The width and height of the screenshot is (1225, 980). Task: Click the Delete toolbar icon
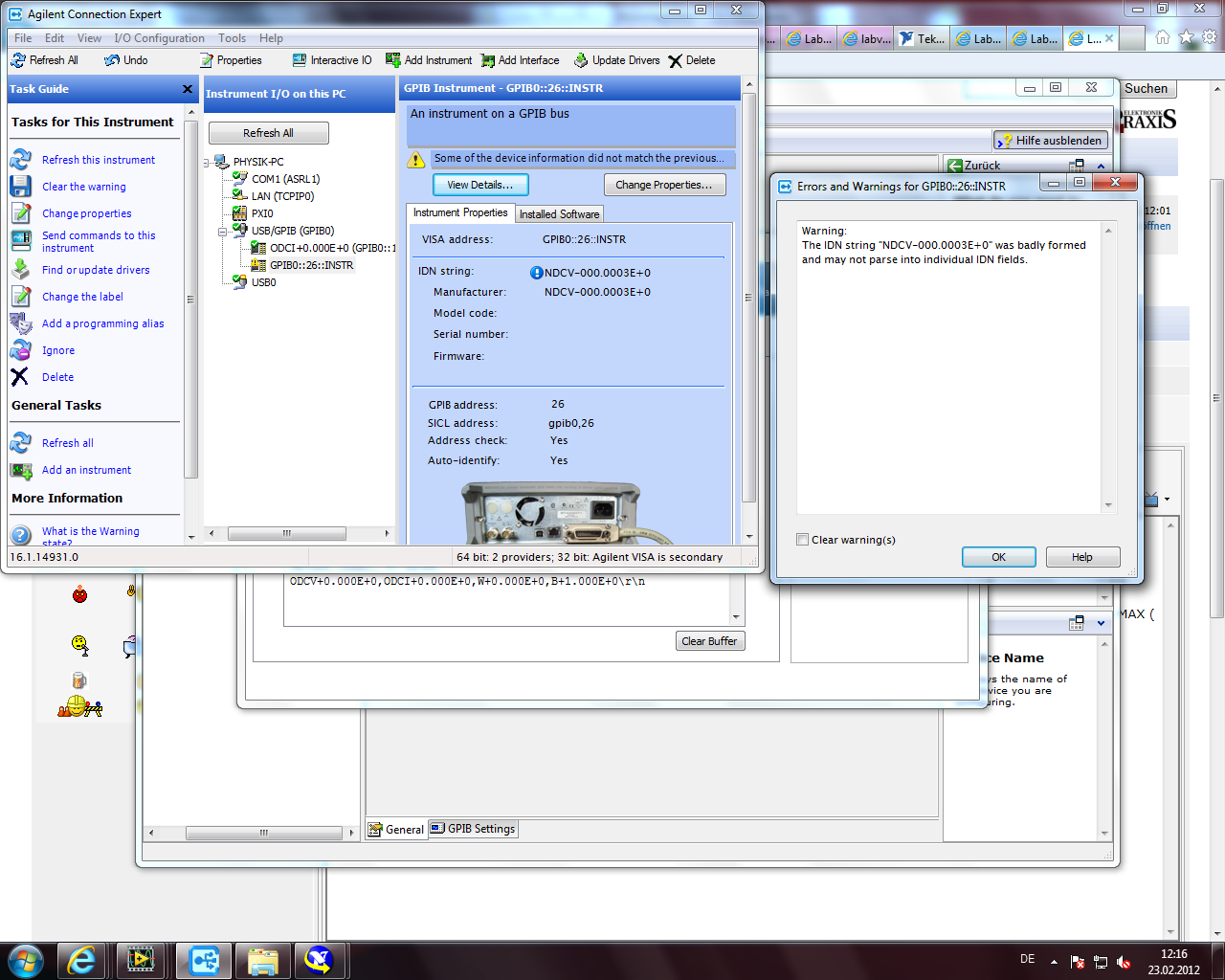[676, 60]
